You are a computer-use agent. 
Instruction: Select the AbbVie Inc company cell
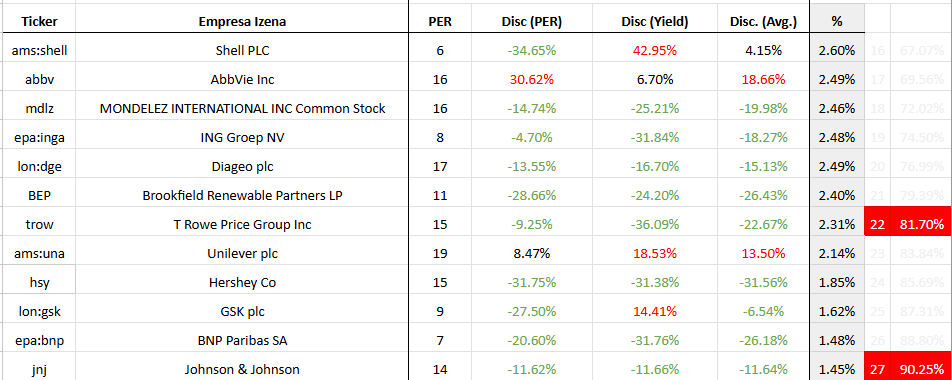coord(242,80)
